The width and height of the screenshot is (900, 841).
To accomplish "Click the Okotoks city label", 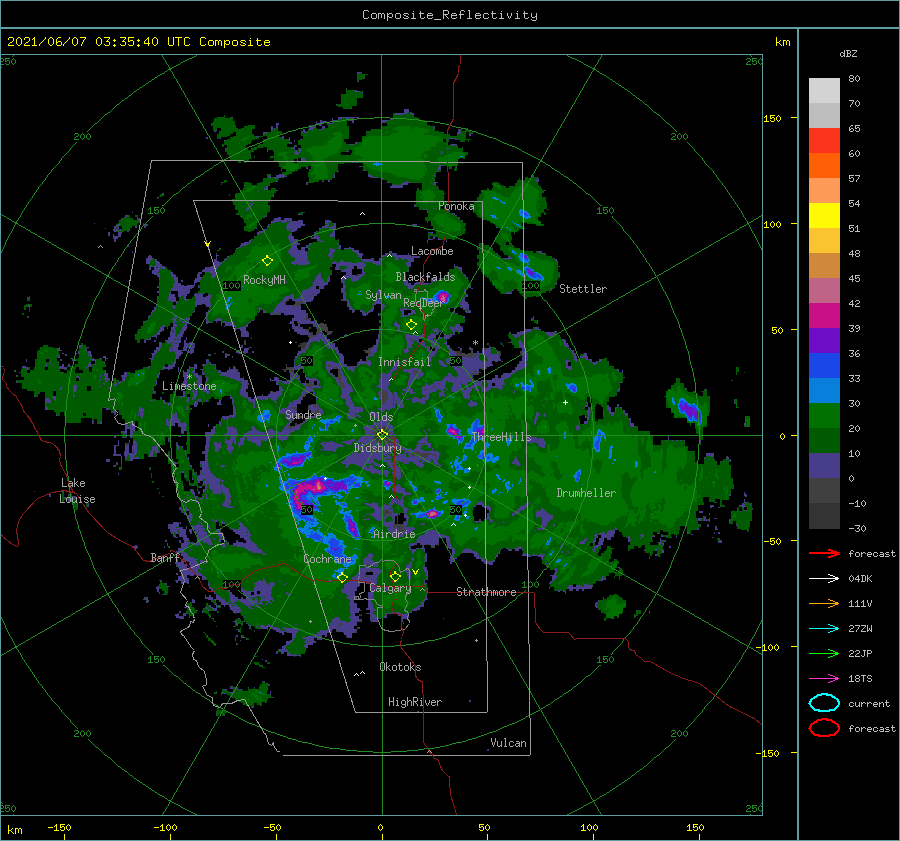I will point(400,666).
